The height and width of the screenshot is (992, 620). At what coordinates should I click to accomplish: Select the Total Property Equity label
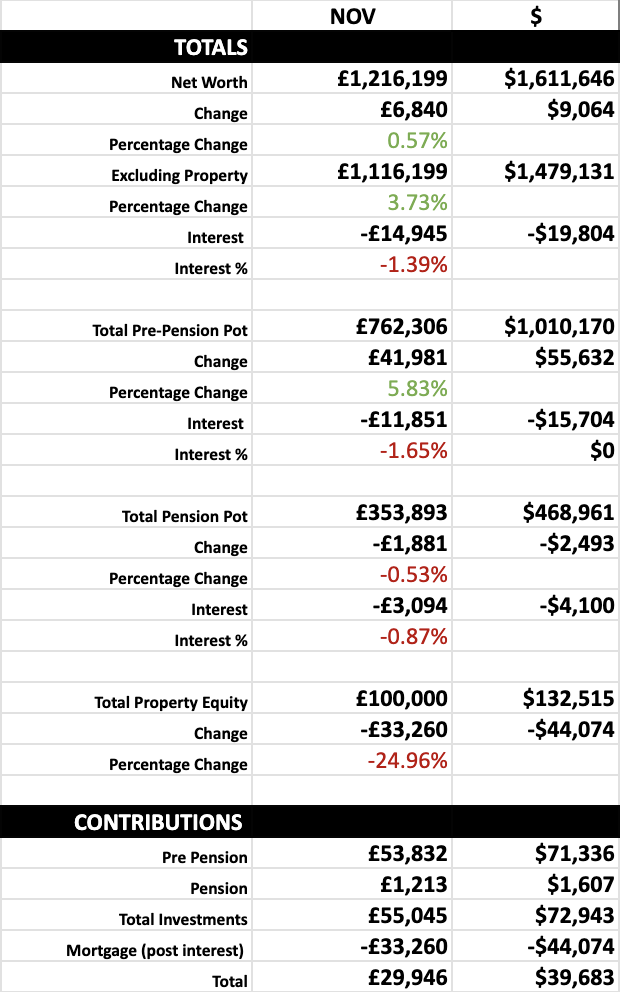(x=171, y=702)
